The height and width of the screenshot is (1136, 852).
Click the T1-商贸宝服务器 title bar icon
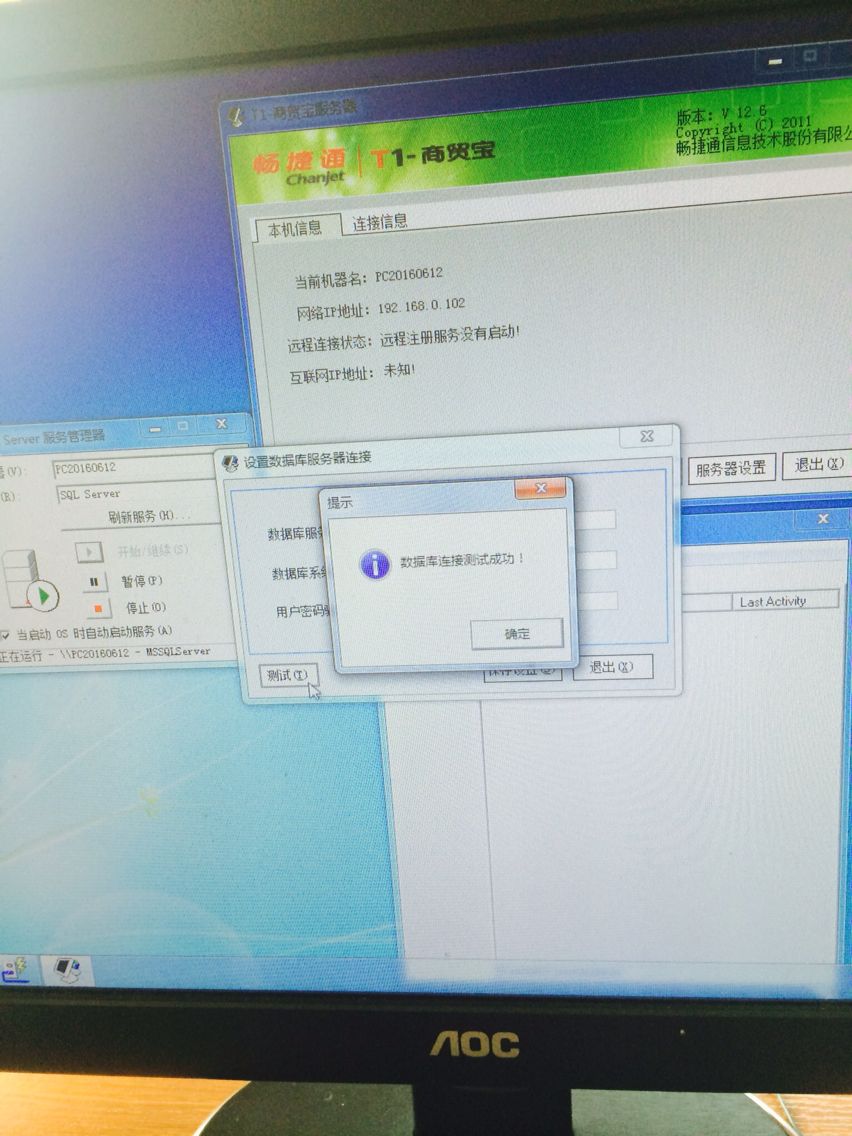(x=236, y=117)
